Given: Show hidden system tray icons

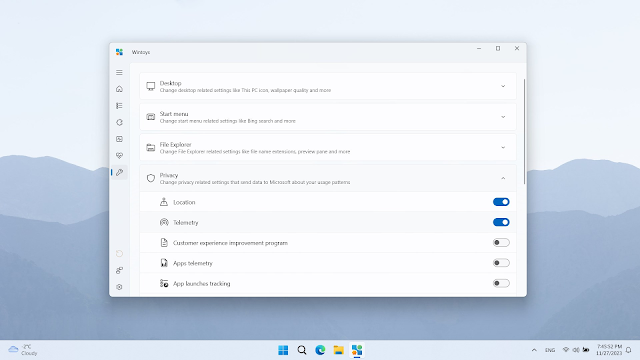Looking at the screenshot, I should 534,350.
